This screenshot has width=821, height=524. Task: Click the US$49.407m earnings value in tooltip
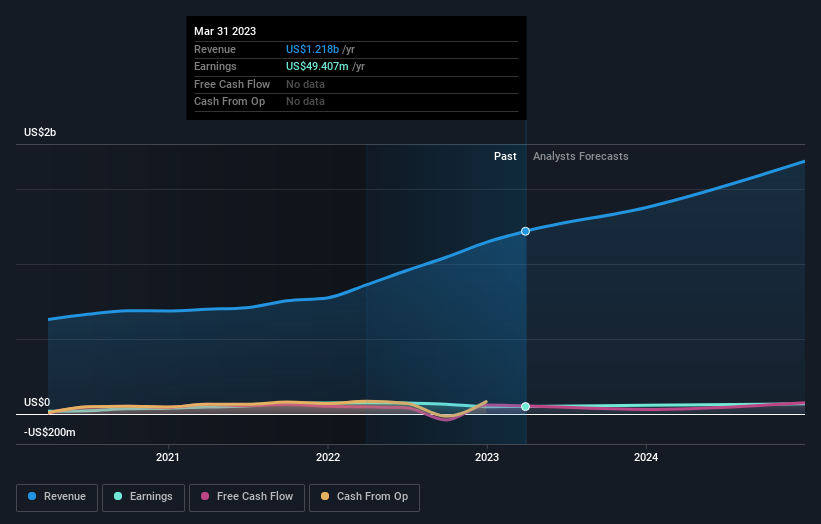pyautogui.click(x=318, y=66)
